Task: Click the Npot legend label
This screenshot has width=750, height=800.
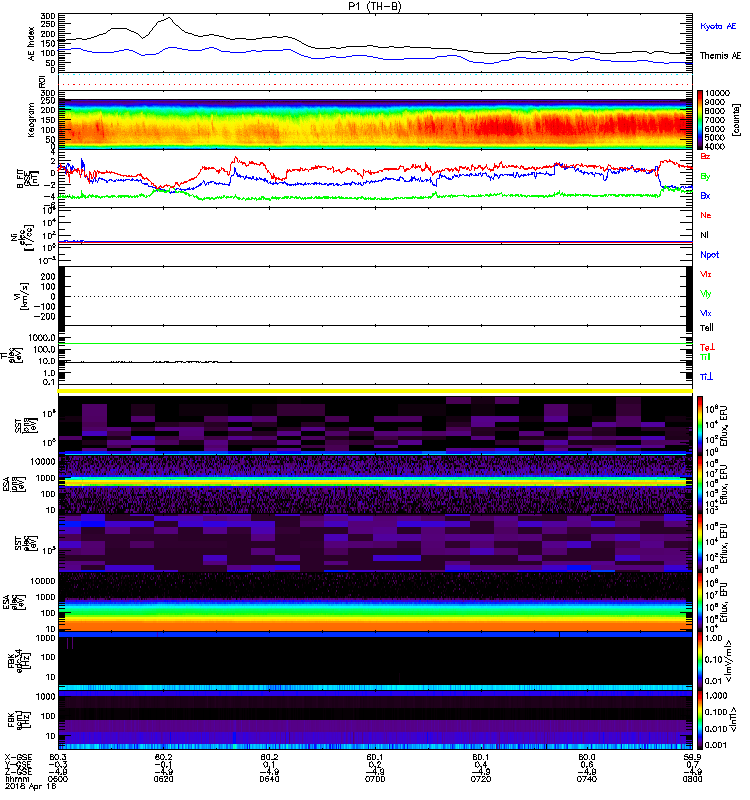Action: pyautogui.click(x=709, y=255)
